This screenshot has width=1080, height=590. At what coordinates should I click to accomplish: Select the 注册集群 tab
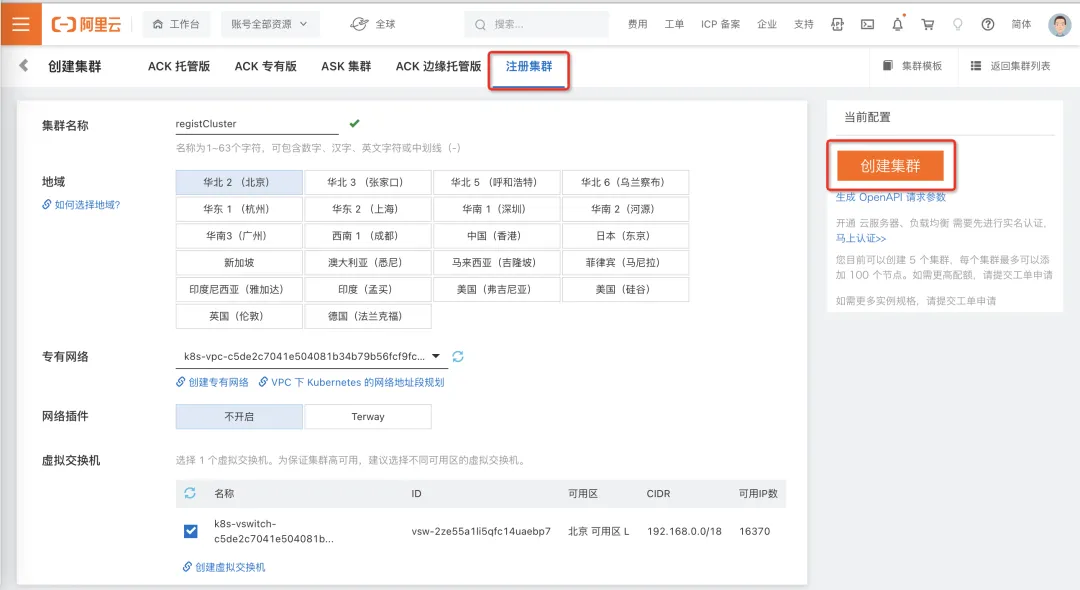(x=529, y=66)
